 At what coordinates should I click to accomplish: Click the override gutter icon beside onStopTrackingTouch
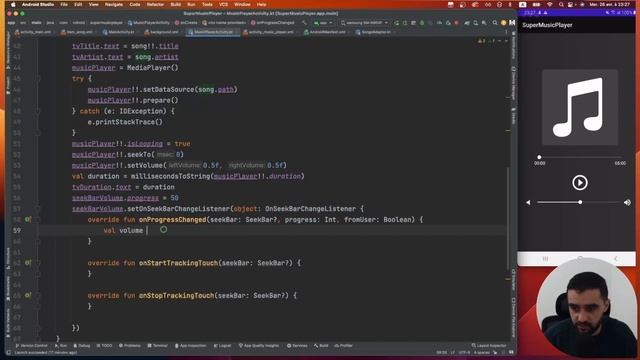tap(27, 295)
